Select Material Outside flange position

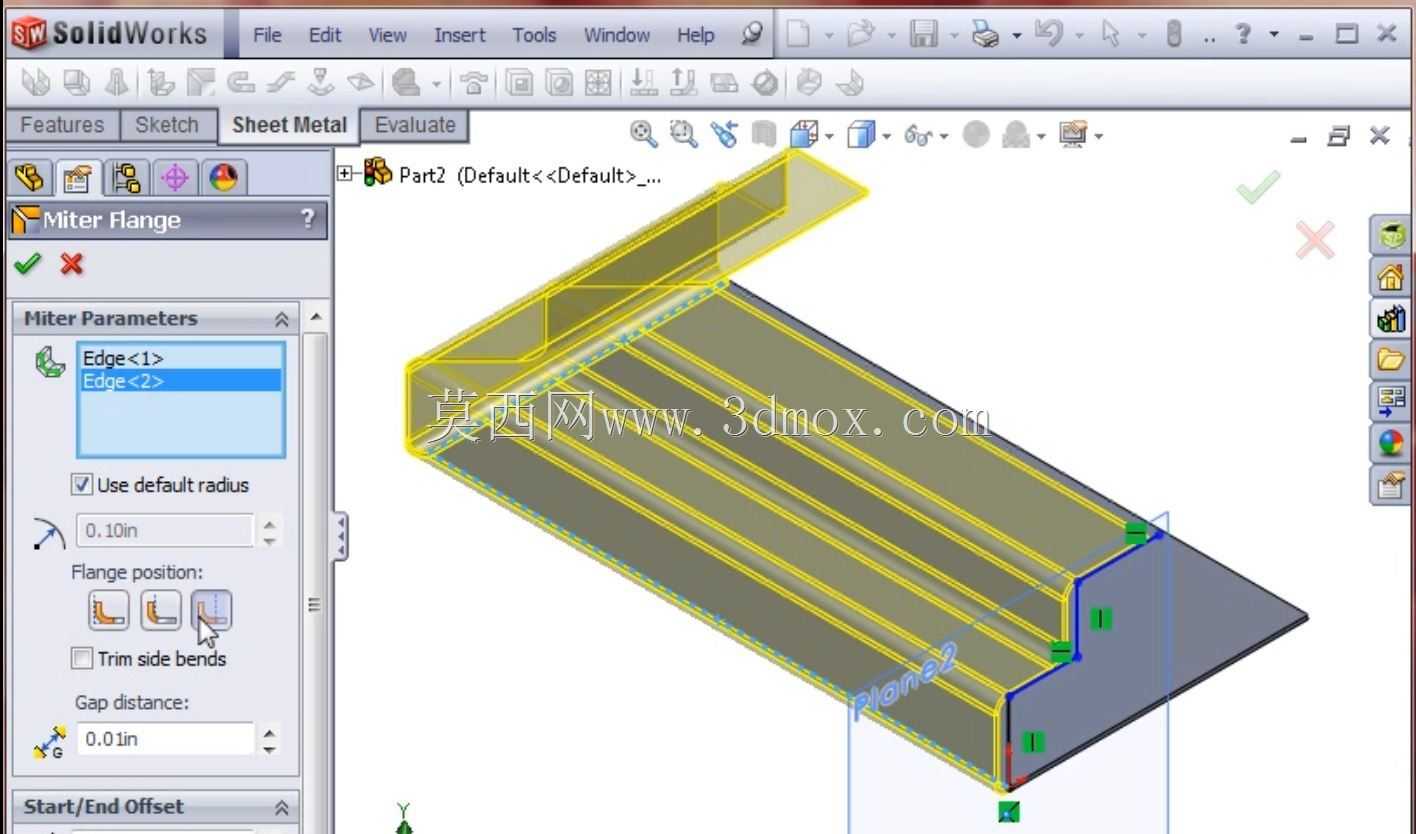click(x=161, y=611)
